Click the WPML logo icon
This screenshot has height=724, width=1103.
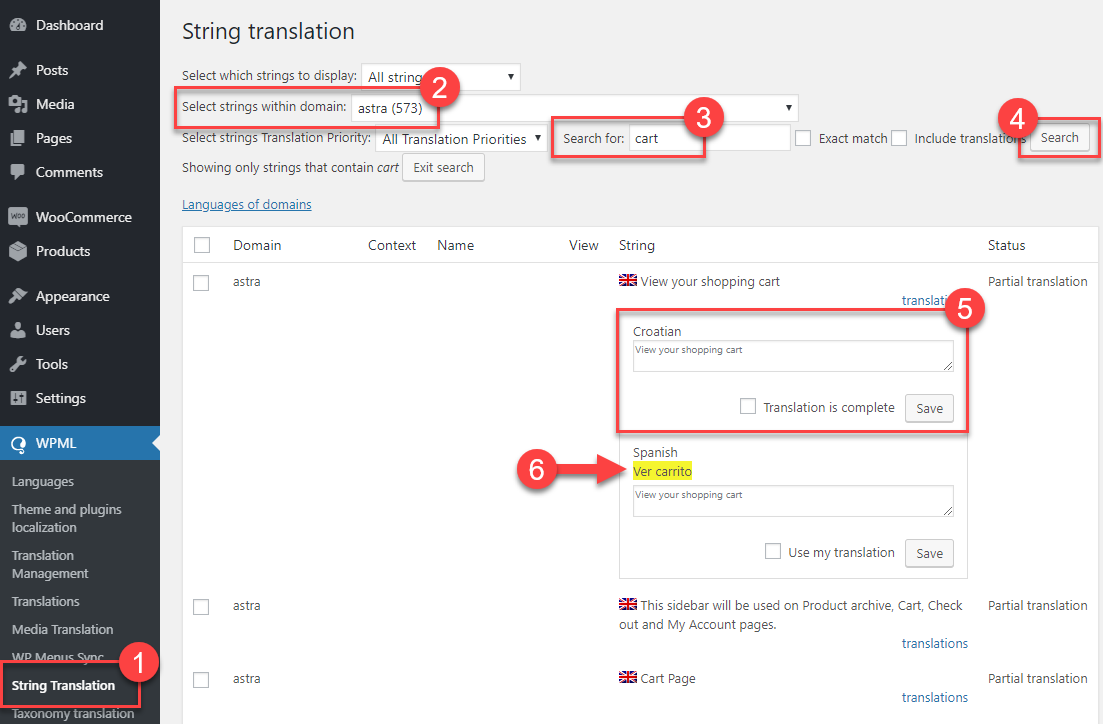18,443
